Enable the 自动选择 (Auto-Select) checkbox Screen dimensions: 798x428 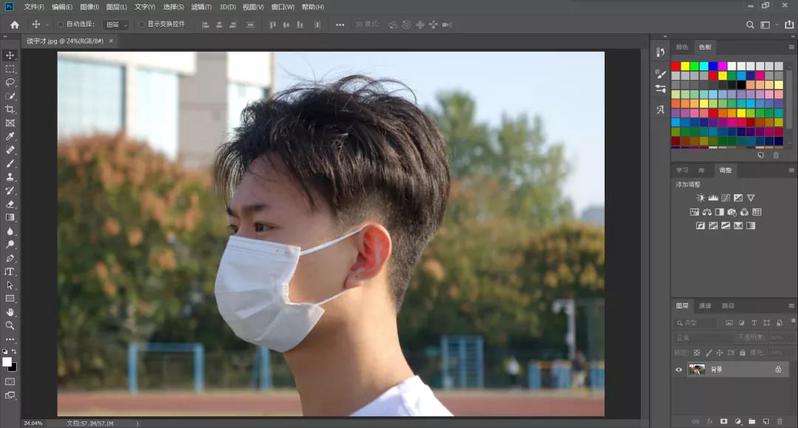[60, 24]
